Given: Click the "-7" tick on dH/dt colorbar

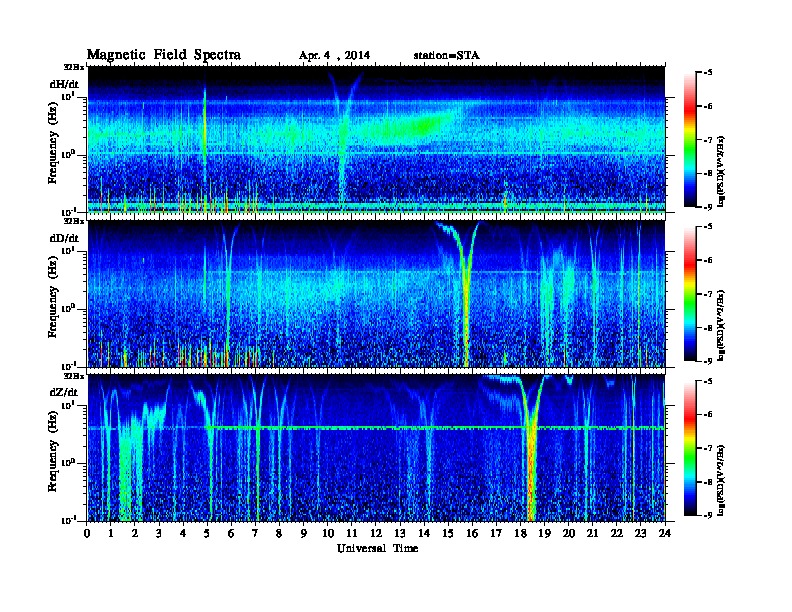Looking at the screenshot, I should [x=708, y=139].
